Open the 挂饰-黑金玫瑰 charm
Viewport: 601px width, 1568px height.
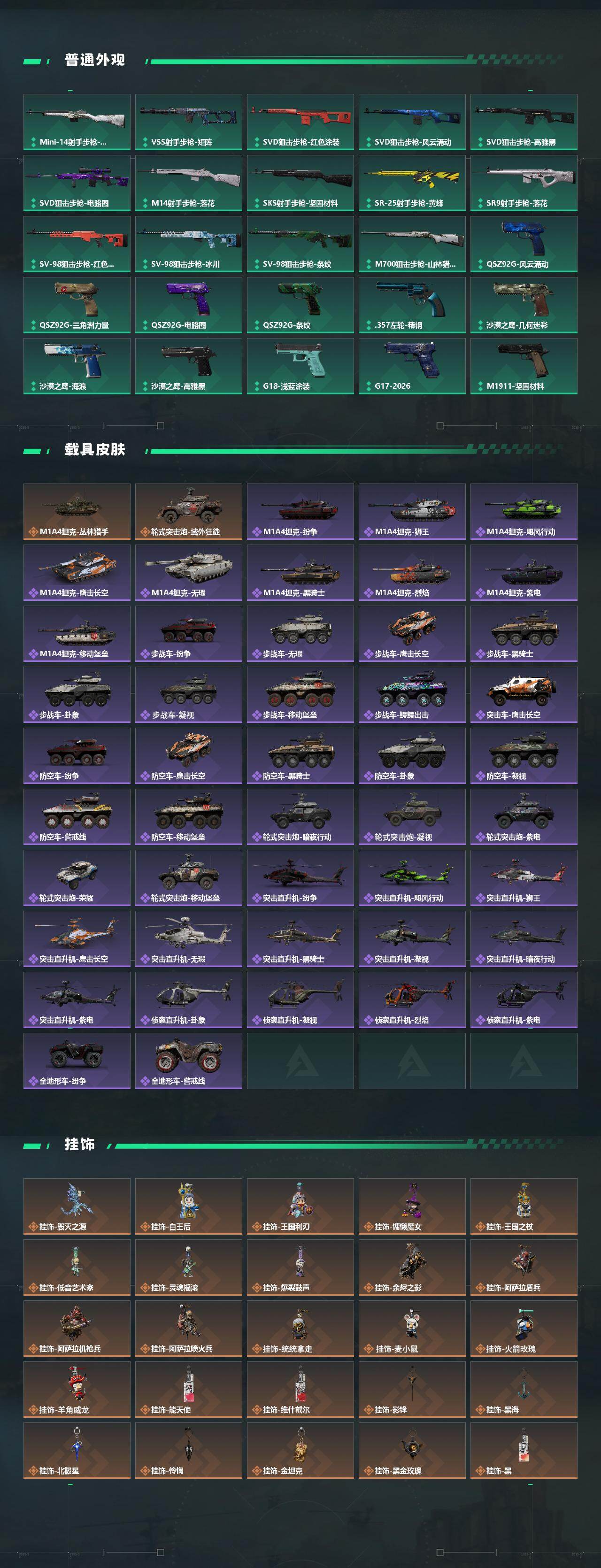412,1451
